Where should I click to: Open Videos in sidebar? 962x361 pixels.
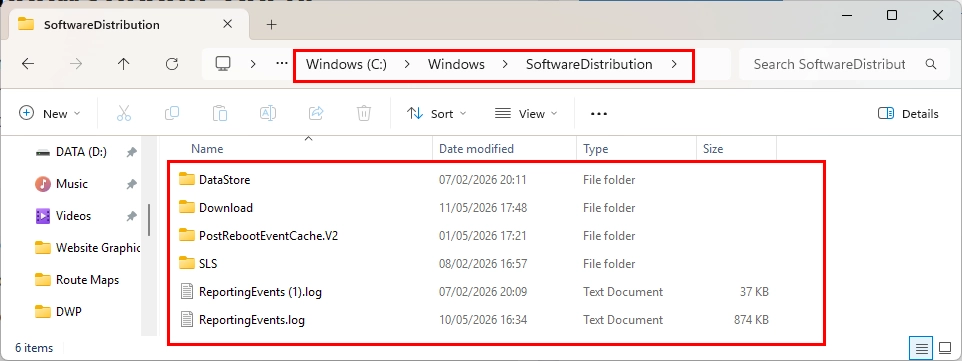[x=73, y=215]
